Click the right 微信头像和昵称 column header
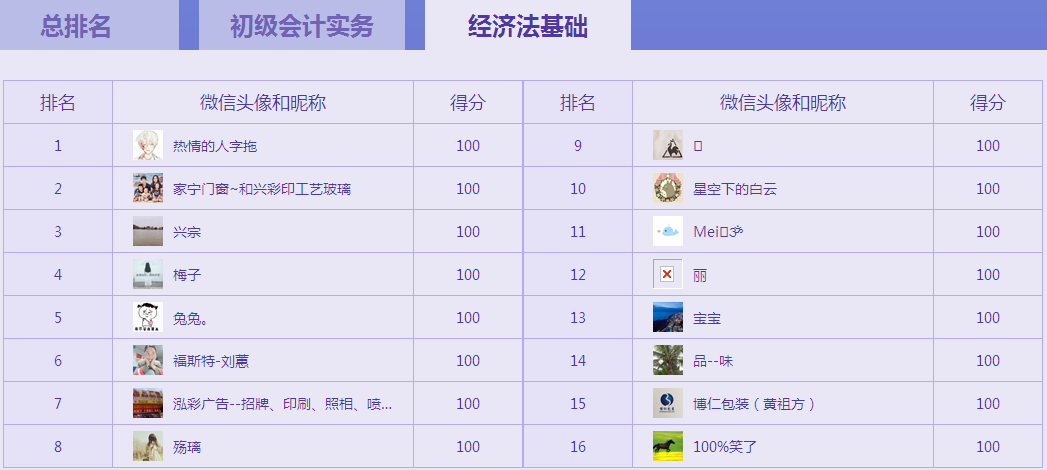Viewport: 1047px width, 470px height. (x=782, y=102)
